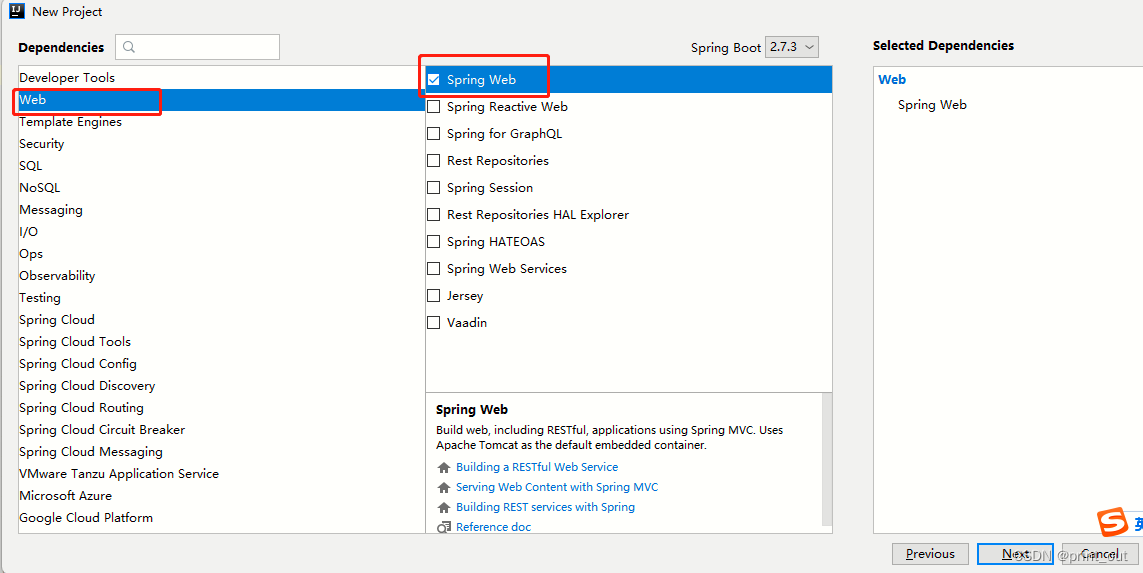Click the Reference doc icon
The width and height of the screenshot is (1143, 573).
[443, 527]
